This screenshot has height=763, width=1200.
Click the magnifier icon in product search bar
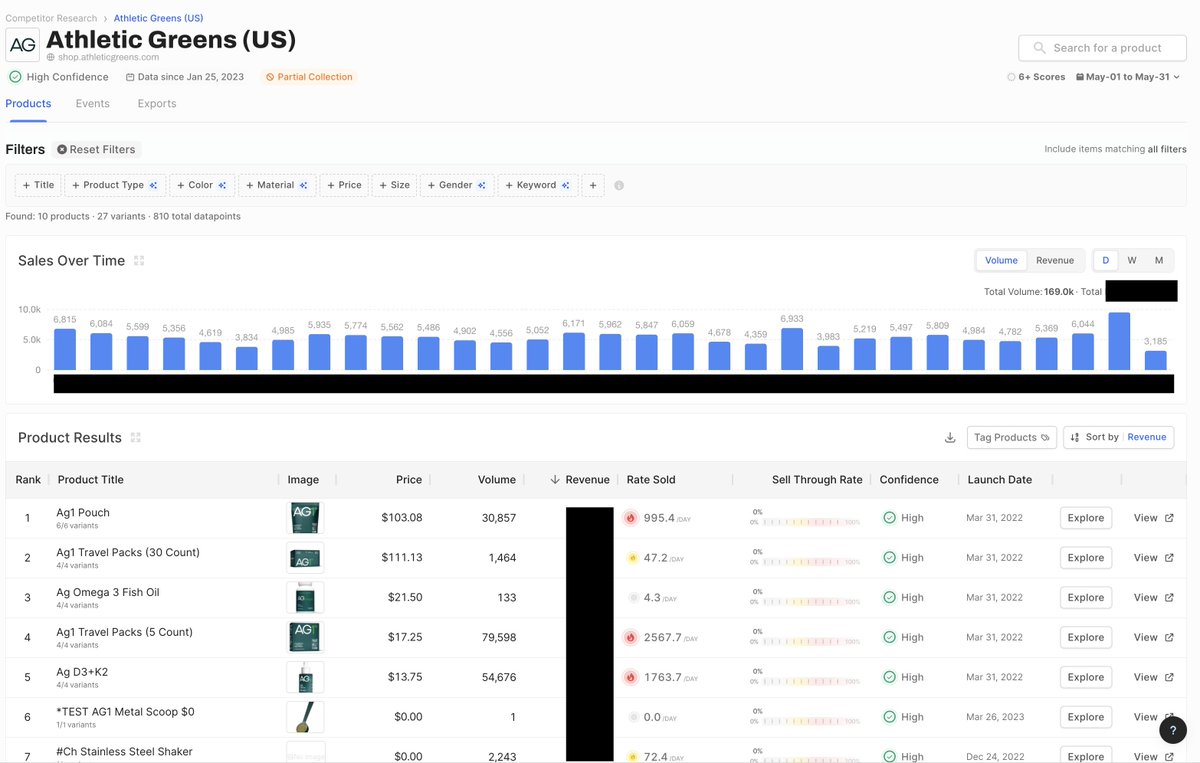pos(1037,48)
